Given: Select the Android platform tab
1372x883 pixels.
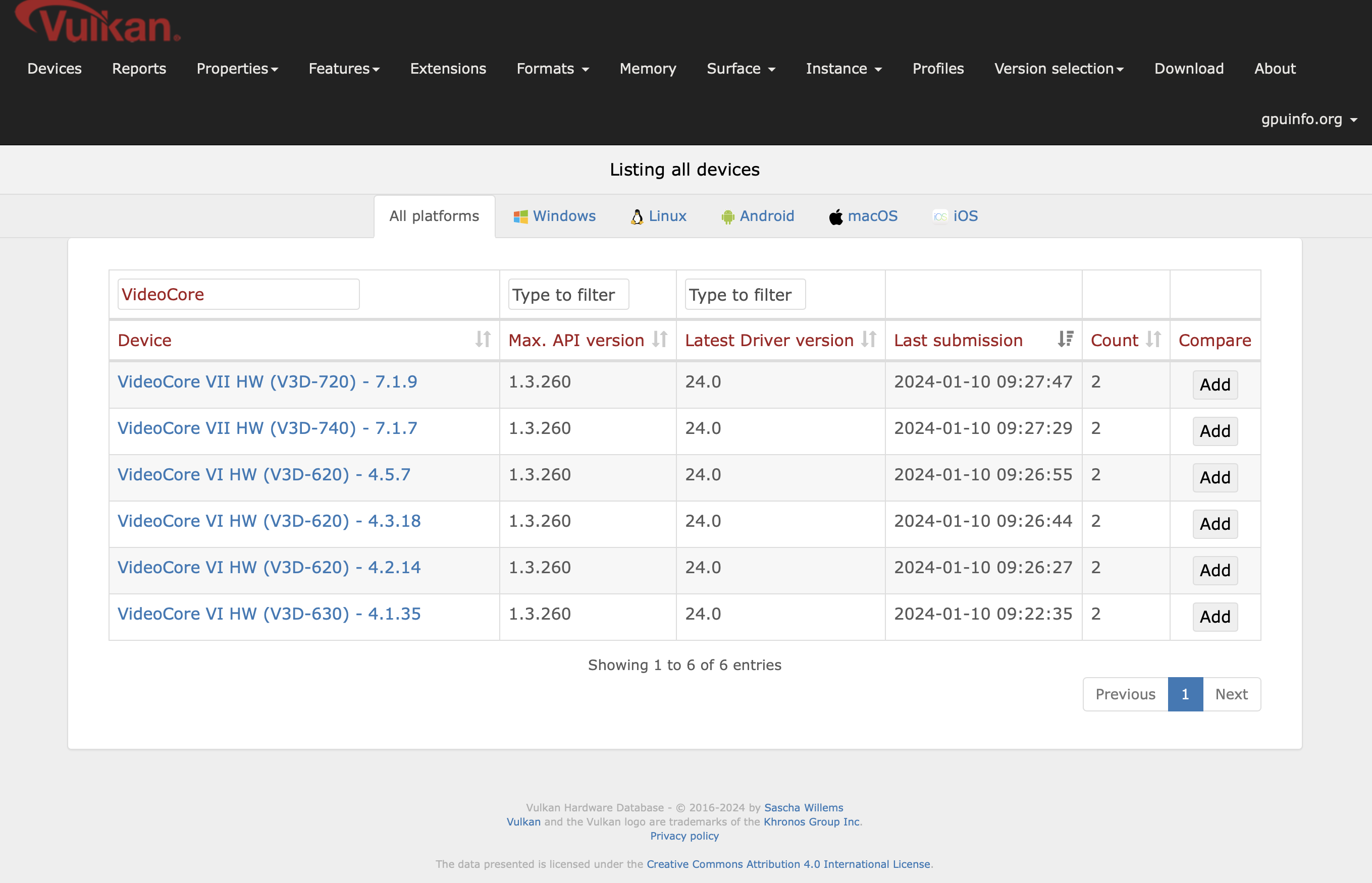Looking at the screenshot, I should point(757,216).
